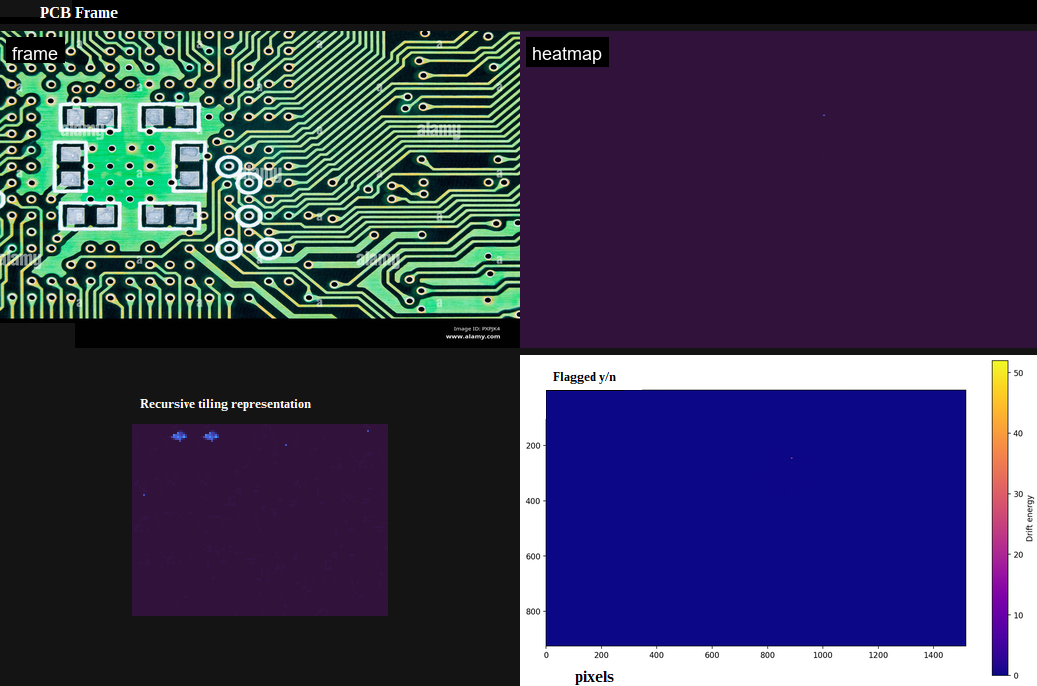The height and width of the screenshot is (686, 1037).
Task: Click the colorbar tick labeled 50
Action: [x=1019, y=373]
